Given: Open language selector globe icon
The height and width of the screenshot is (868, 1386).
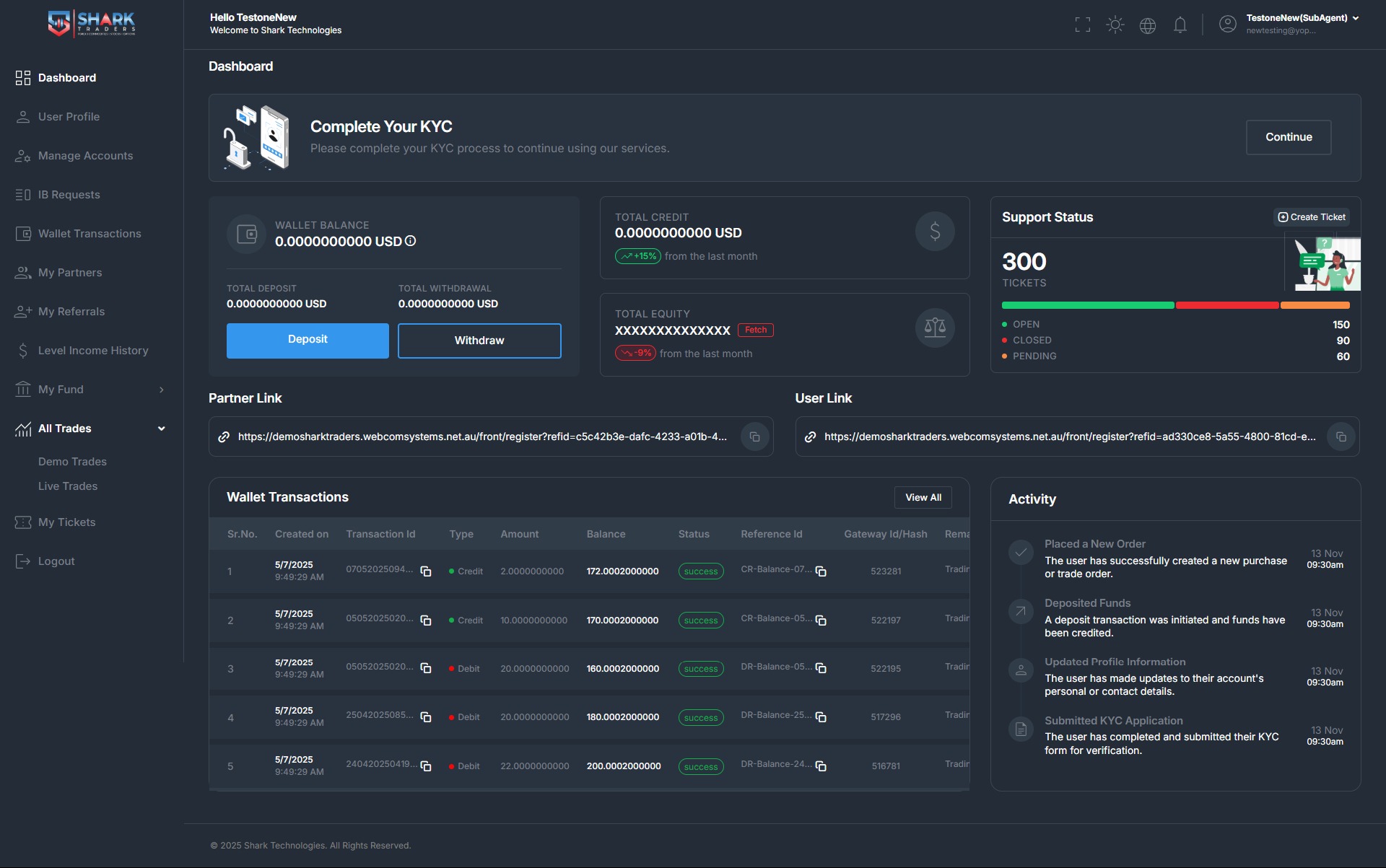Looking at the screenshot, I should (1148, 25).
